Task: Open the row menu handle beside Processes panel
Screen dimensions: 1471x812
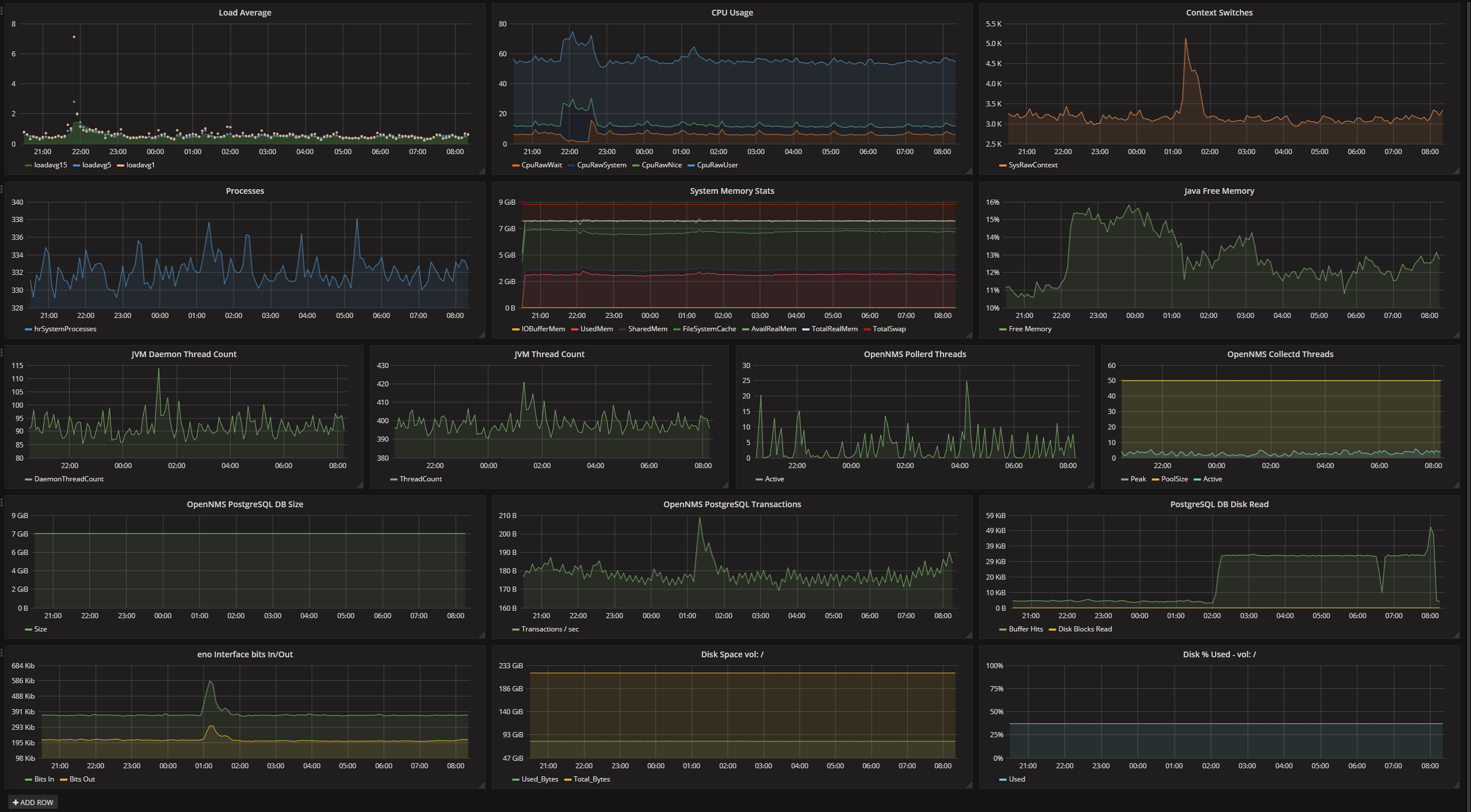Action: pyautogui.click(x=2, y=188)
